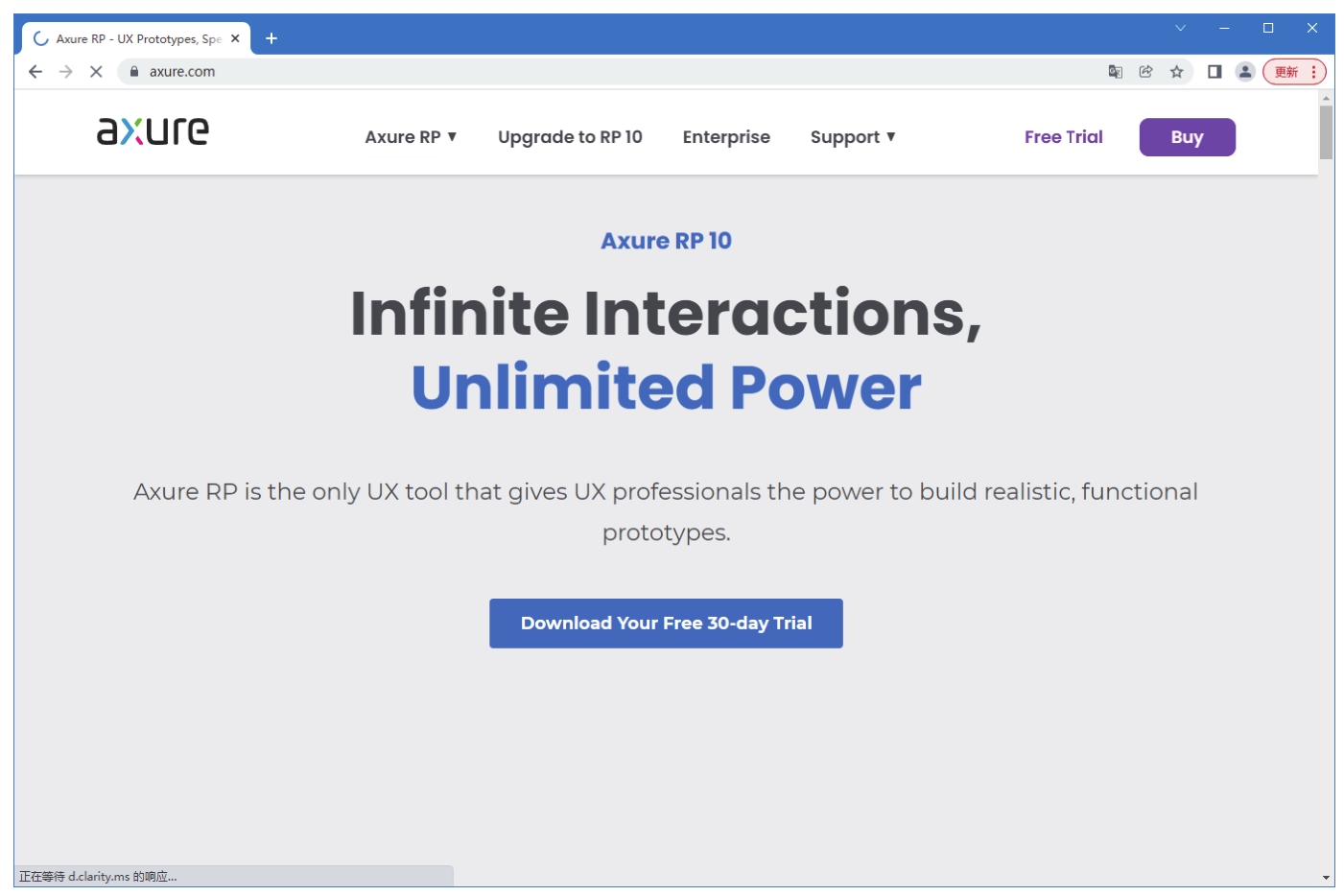This screenshot has width=1344, height=896.
Task: View site info via padlock icon
Action: pos(134,72)
